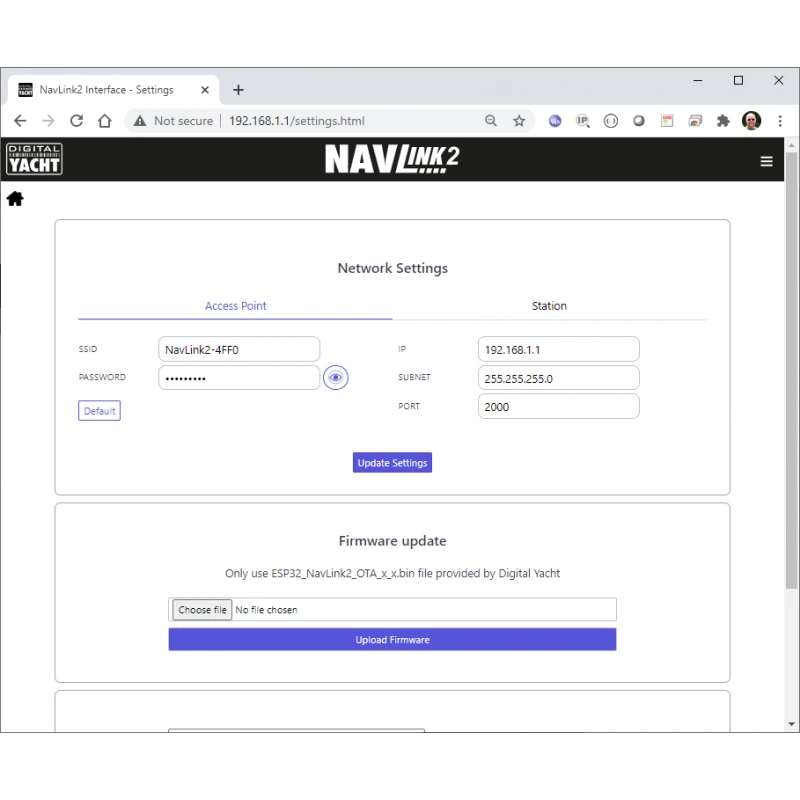Click the NavLink2 header logo

tap(392, 158)
